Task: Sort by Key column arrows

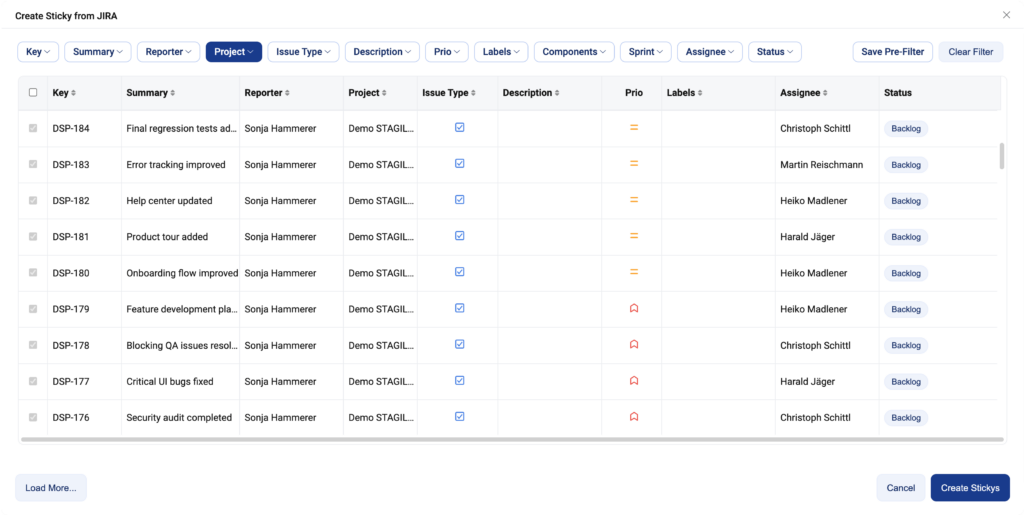Action: pyautogui.click(x=73, y=93)
